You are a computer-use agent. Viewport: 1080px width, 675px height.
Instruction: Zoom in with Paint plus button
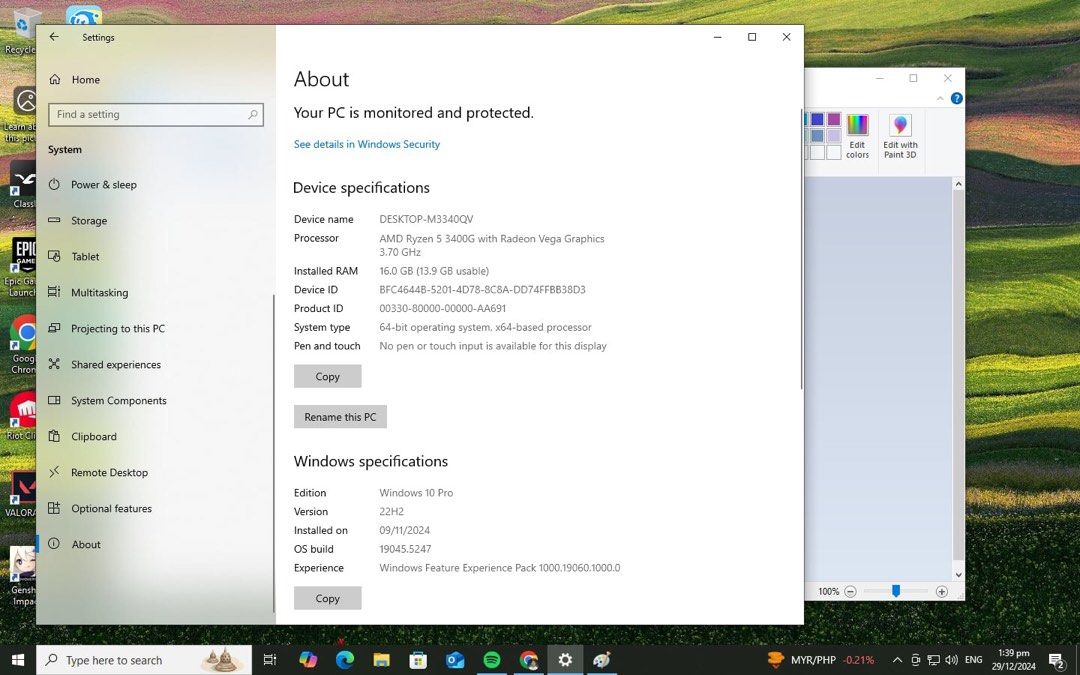[942, 591]
